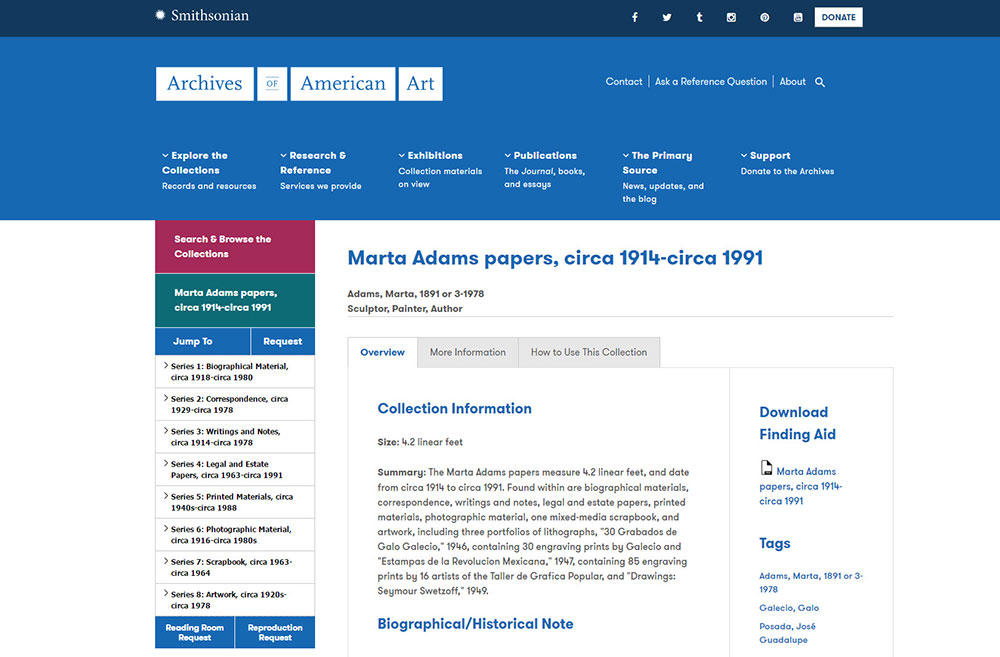Click the Services we provide subtitle
Viewport: 1000px width, 657px height.
(x=320, y=186)
